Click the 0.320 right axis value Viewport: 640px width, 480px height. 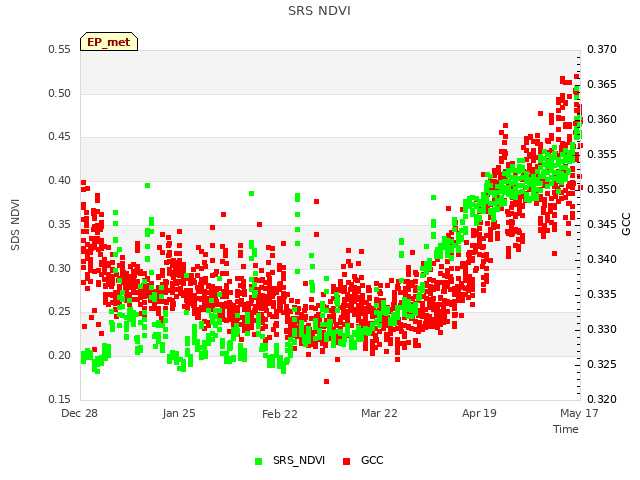pos(602,399)
